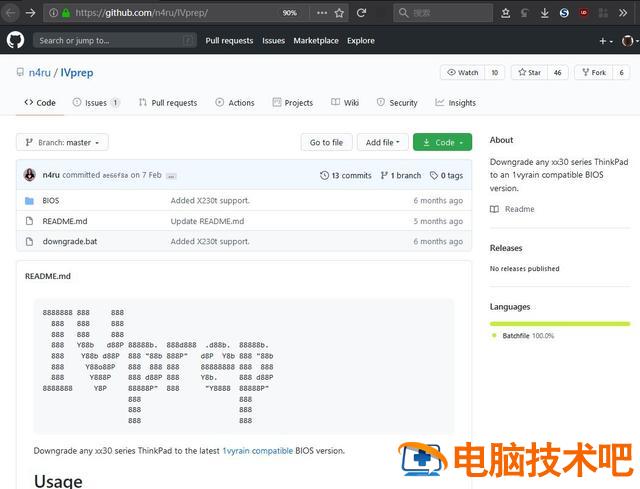The width and height of the screenshot is (640, 489).
Task: View the 6 forks count
Action: (621, 73)
